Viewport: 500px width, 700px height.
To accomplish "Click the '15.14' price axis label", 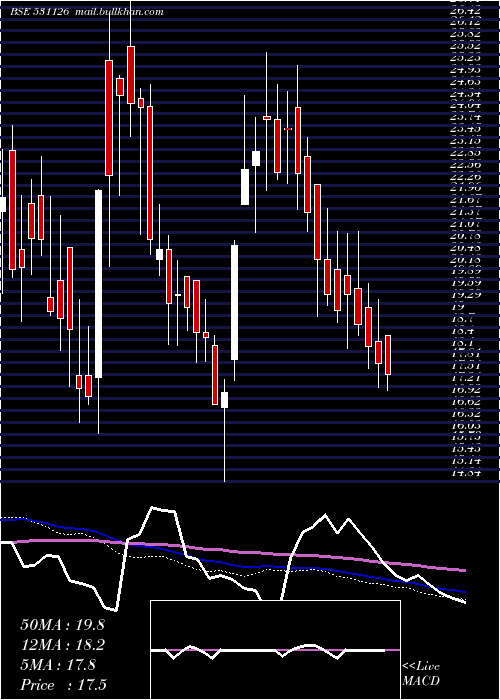I will coord(466,461).
